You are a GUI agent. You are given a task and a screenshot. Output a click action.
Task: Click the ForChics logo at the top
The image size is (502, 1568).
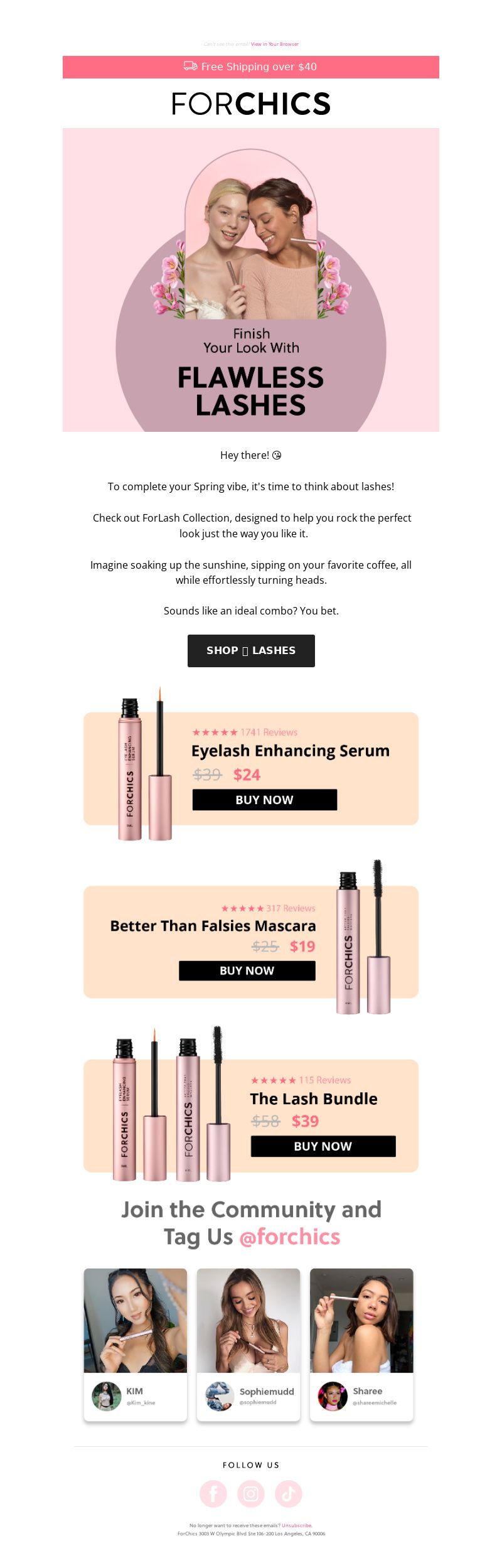pos(251,104)
